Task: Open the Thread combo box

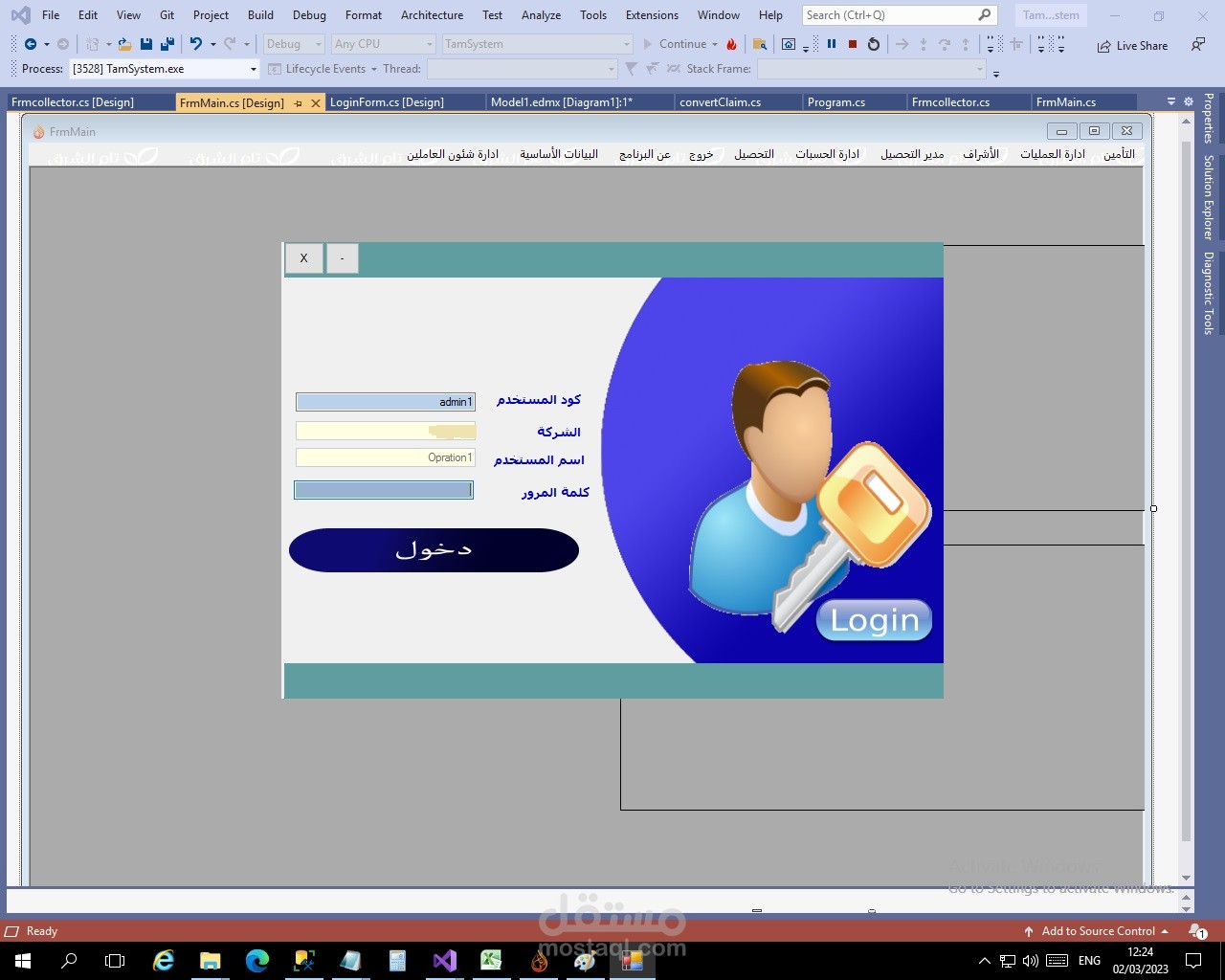Action: point(523,69)
